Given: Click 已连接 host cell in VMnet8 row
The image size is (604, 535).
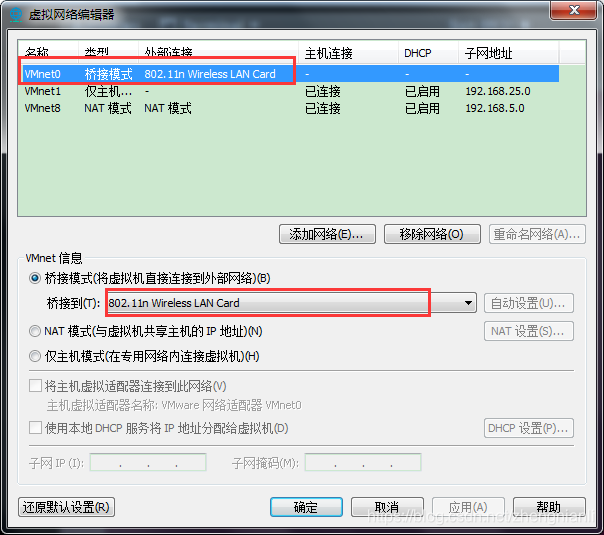Looking at the screenshot, I should 323,108.
